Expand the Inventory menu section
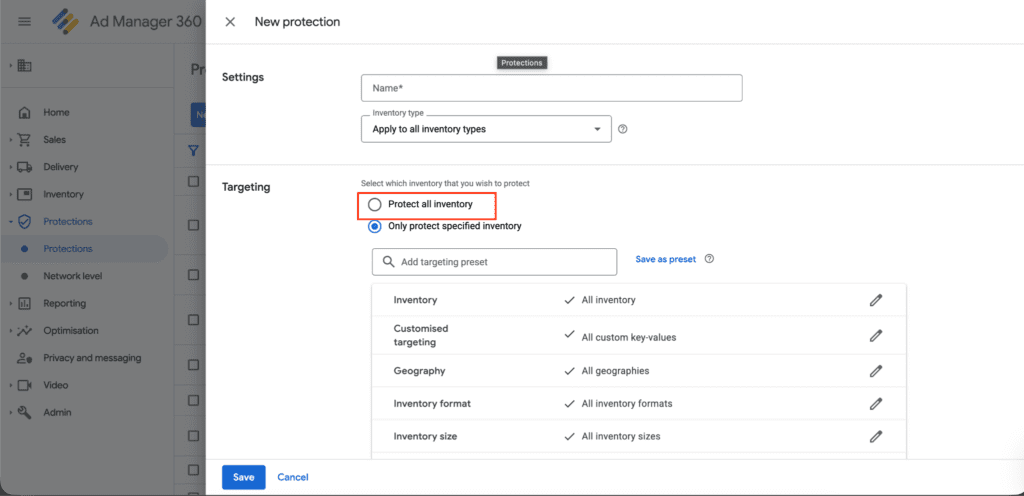The image size is (1024, 496). click(x=10, y=194)
